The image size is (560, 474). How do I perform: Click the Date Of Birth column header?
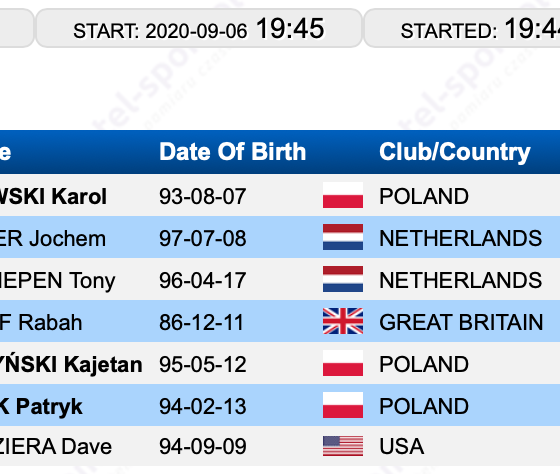[x=232, y=152]
